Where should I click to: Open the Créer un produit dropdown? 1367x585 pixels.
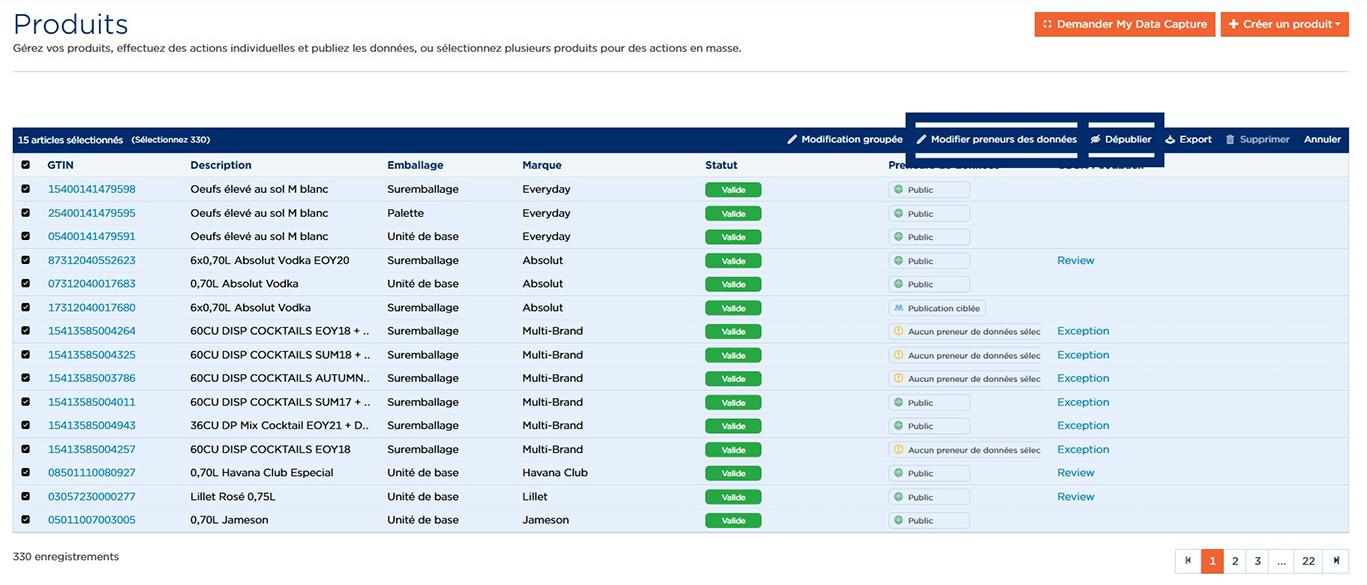point(1285,24)
